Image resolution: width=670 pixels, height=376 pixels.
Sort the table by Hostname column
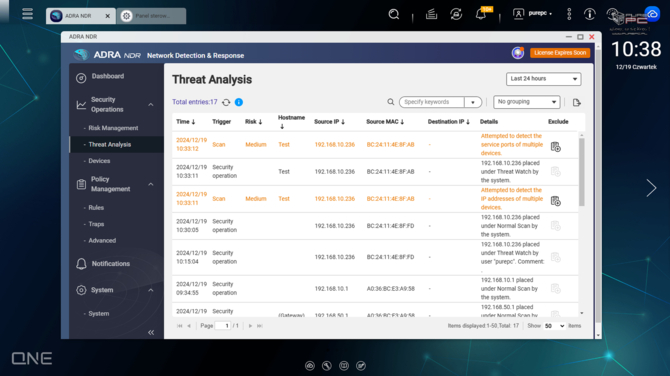[x=291, y=122]
